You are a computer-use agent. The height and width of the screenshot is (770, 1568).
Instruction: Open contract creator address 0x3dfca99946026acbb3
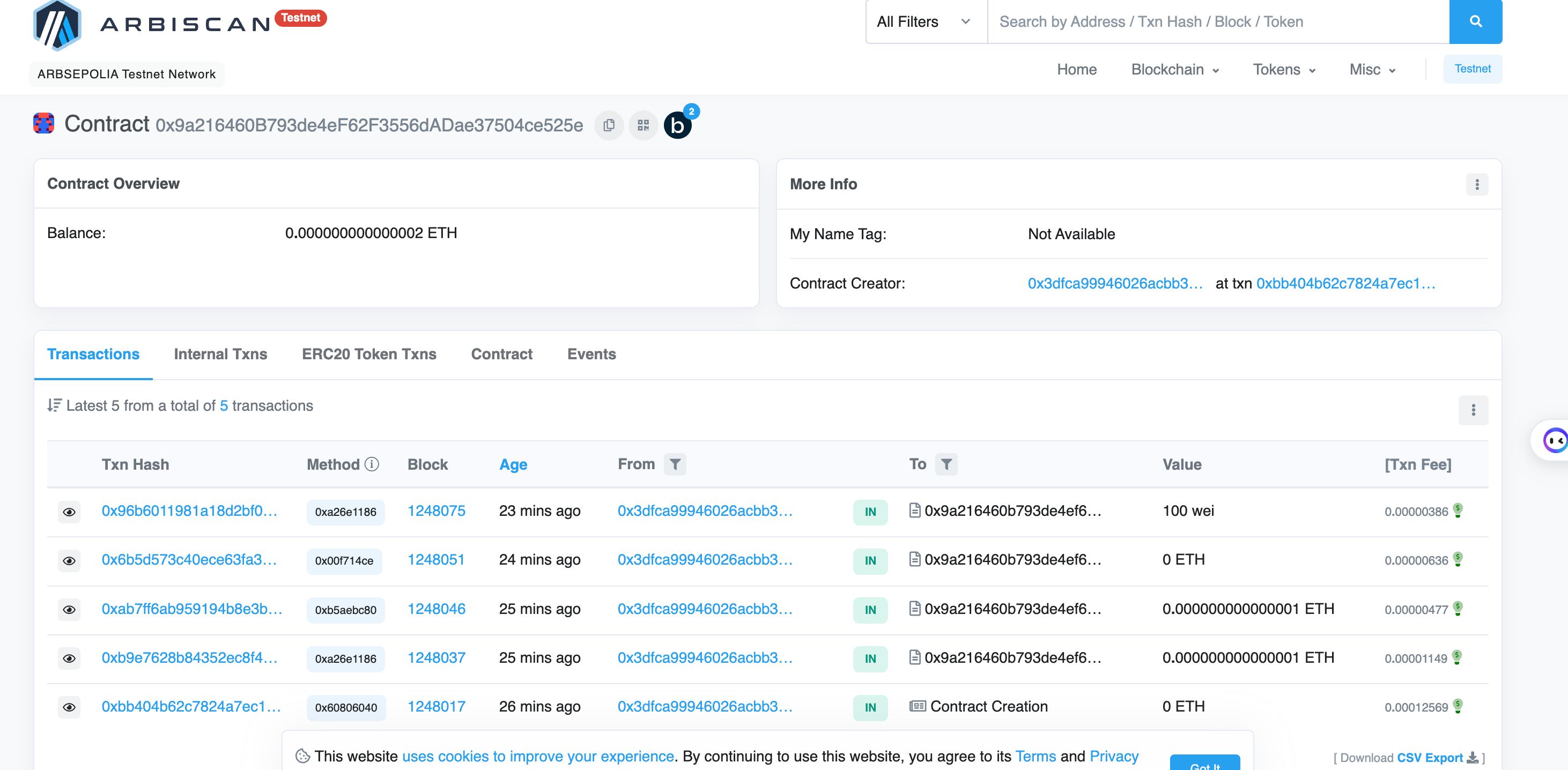(x=1115, y=284)
